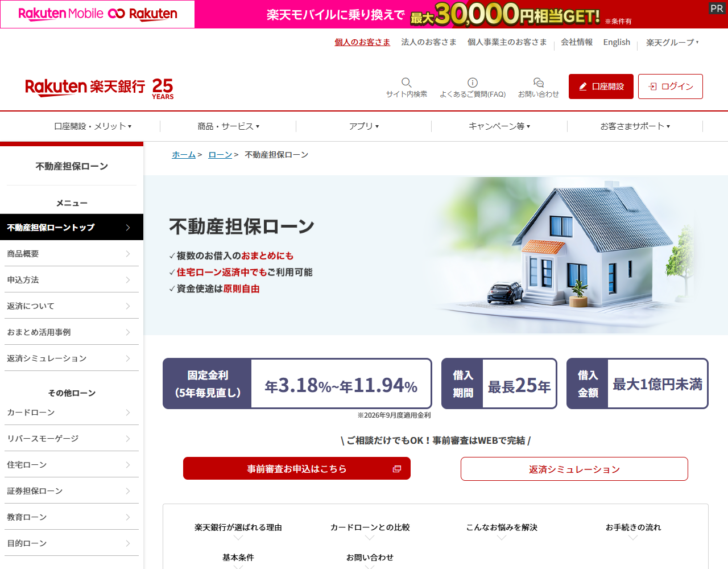
Task: Open 証券担保ローン sidebar link
Action: point(72,491)
